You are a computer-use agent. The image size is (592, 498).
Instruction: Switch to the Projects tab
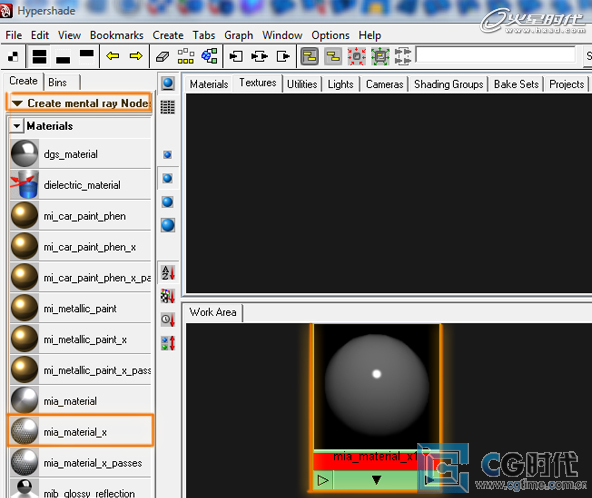click(566, 84)
